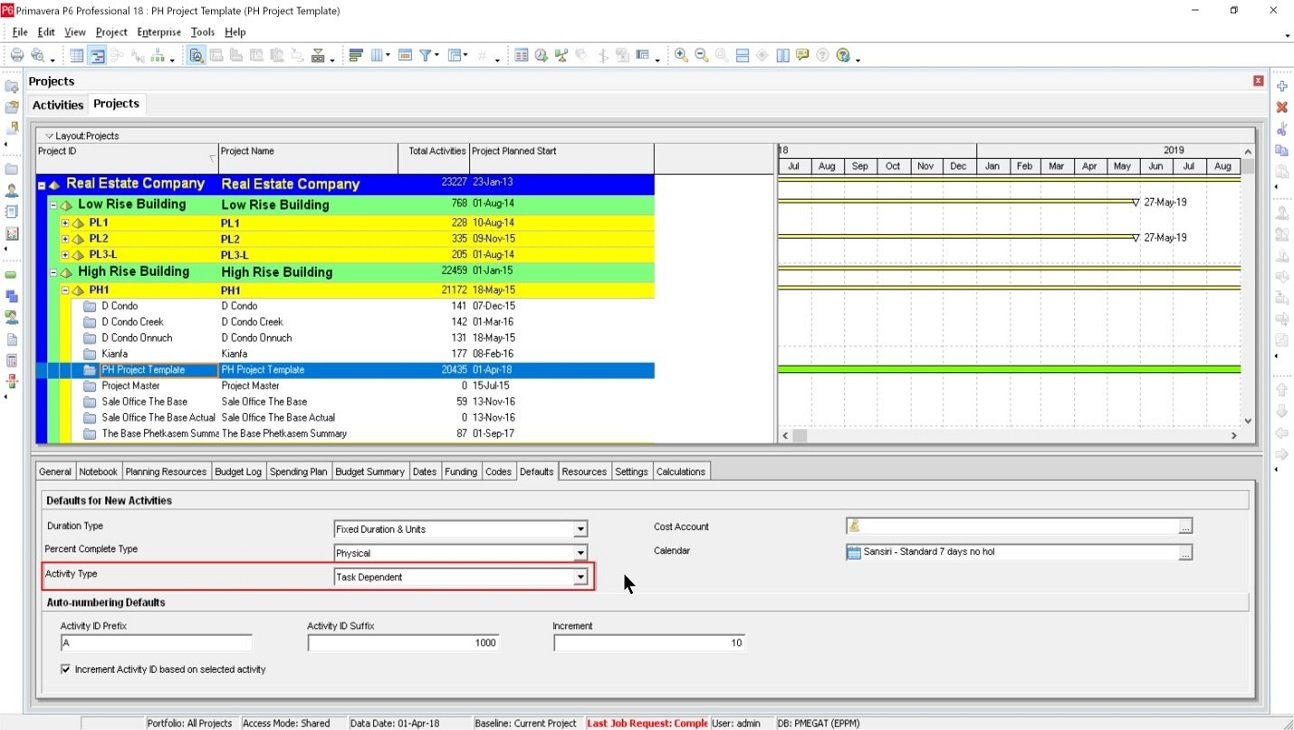Screen dimensions: 1294x730
Task: Click the Zoom In magnifier icon
Action: 681,56
